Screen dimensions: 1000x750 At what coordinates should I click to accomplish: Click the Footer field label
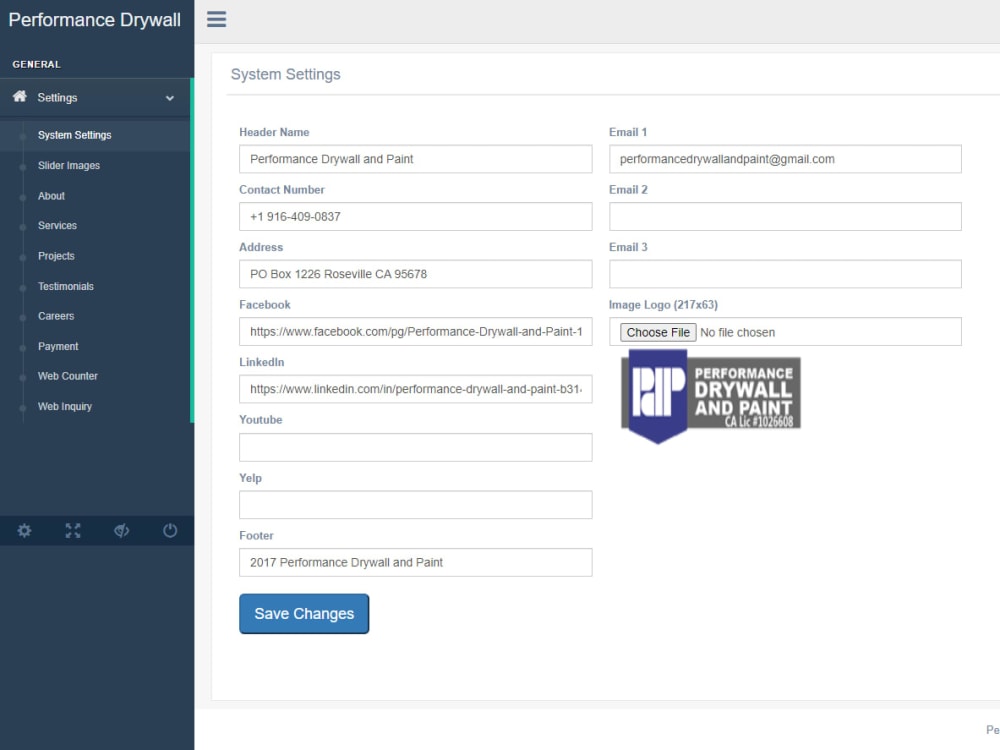tap(256, 536)
